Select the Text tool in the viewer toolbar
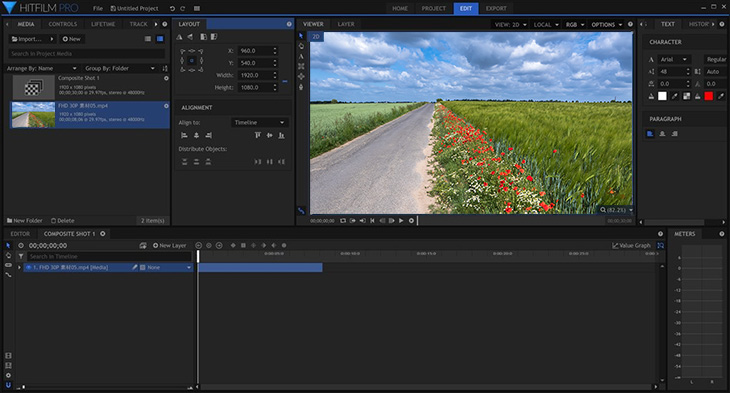This screenshot has width=730, height=393. [301, 56]
